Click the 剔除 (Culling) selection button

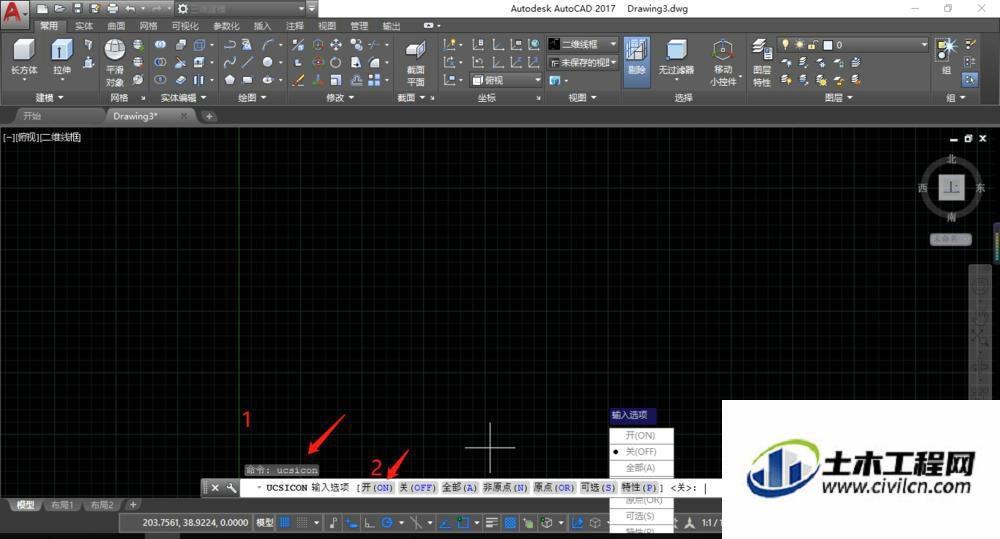(x=636, y=60)
